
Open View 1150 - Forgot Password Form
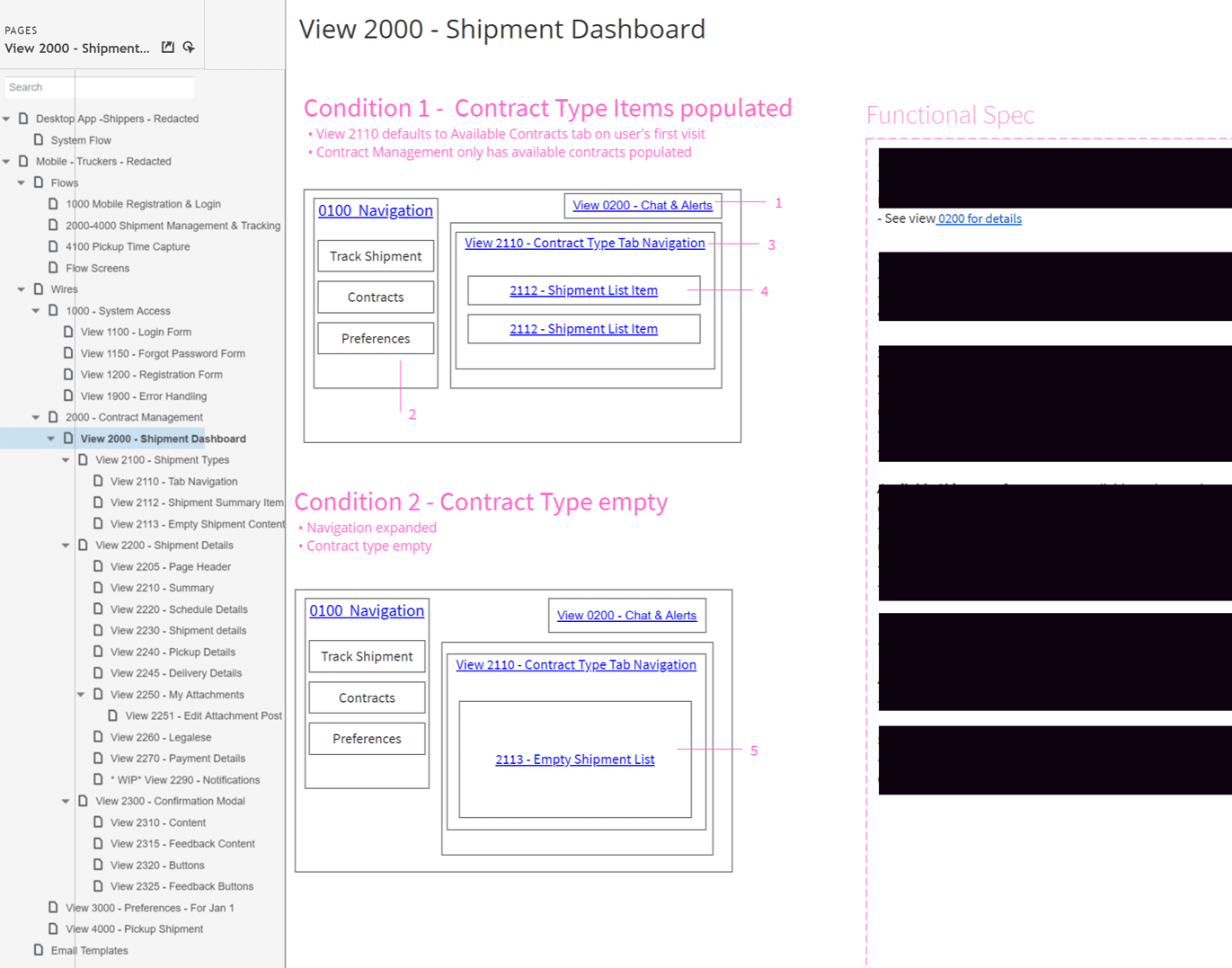coord(163,353)
